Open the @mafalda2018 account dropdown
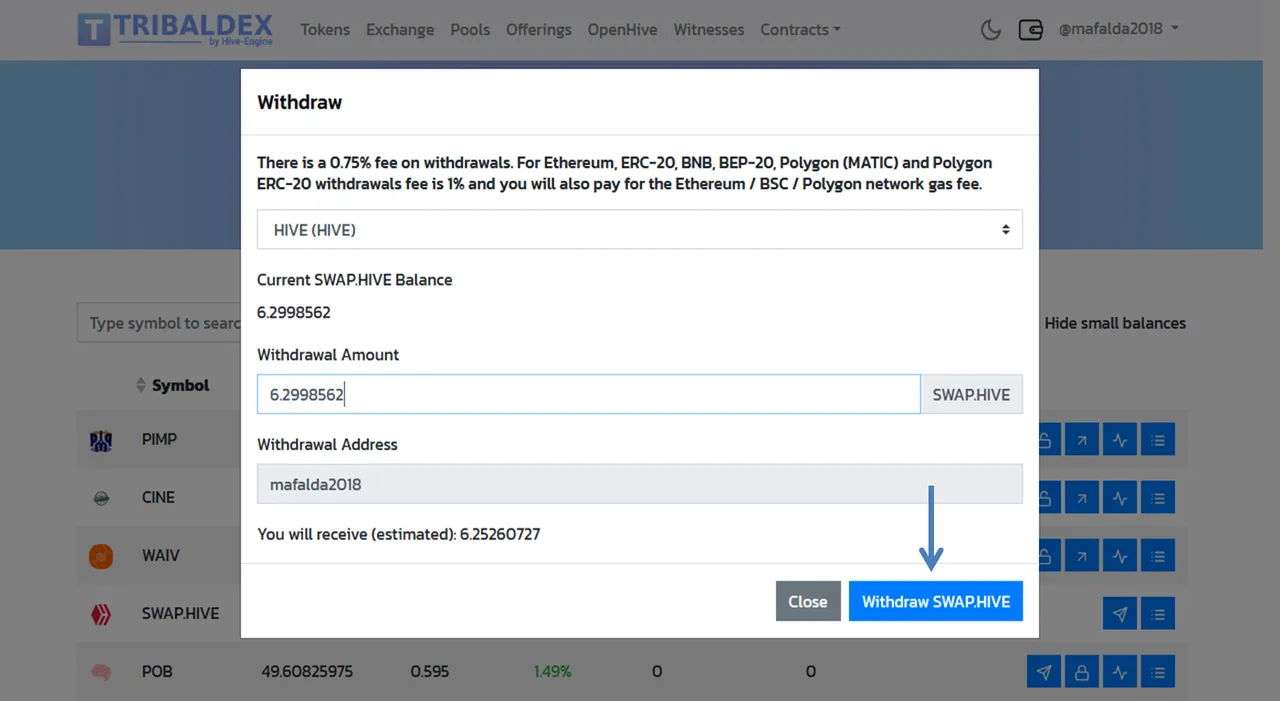Viewport: 1280px width, 701px height. [x=1118, y=29]
